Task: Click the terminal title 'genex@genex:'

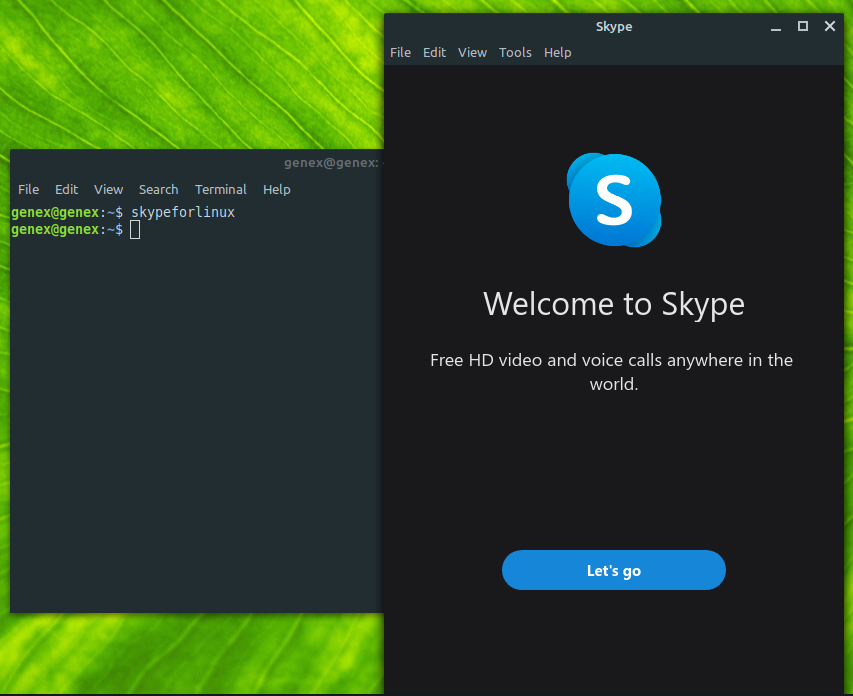Action: pos(331,163)
